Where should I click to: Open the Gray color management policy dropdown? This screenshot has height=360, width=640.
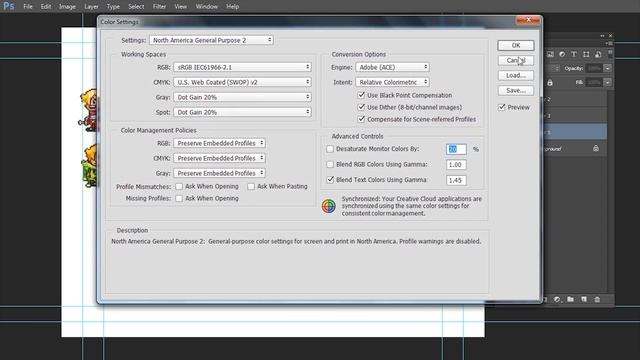pos(219,173)
